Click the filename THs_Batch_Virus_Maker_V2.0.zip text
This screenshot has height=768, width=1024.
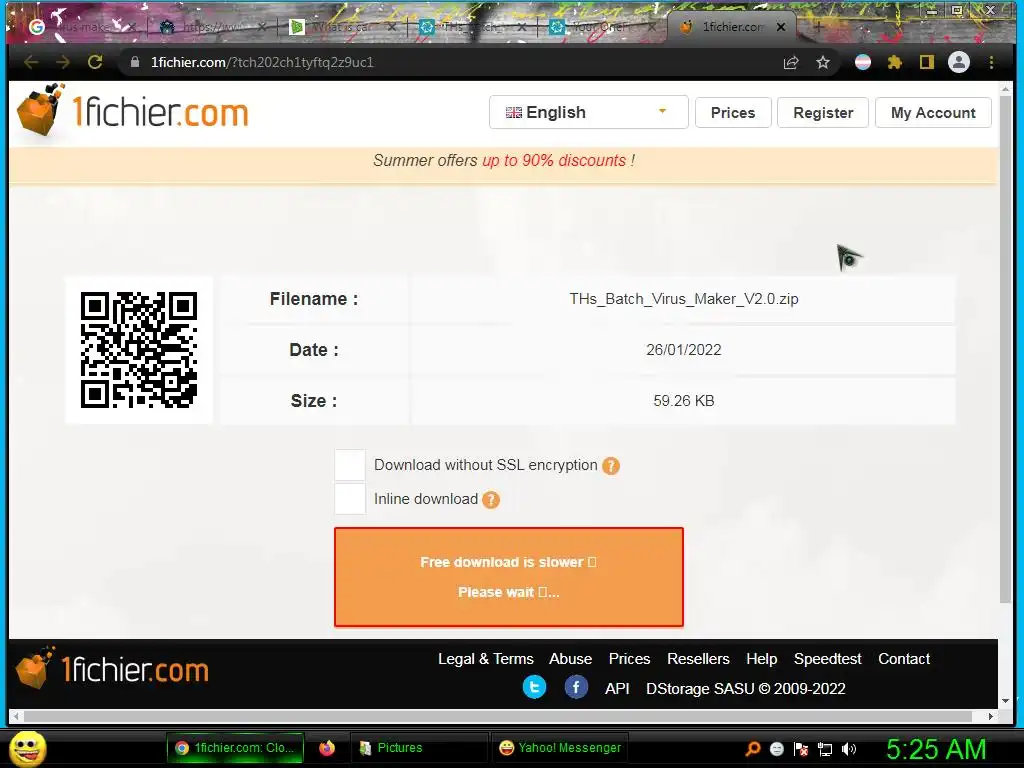tap(684, 299)
